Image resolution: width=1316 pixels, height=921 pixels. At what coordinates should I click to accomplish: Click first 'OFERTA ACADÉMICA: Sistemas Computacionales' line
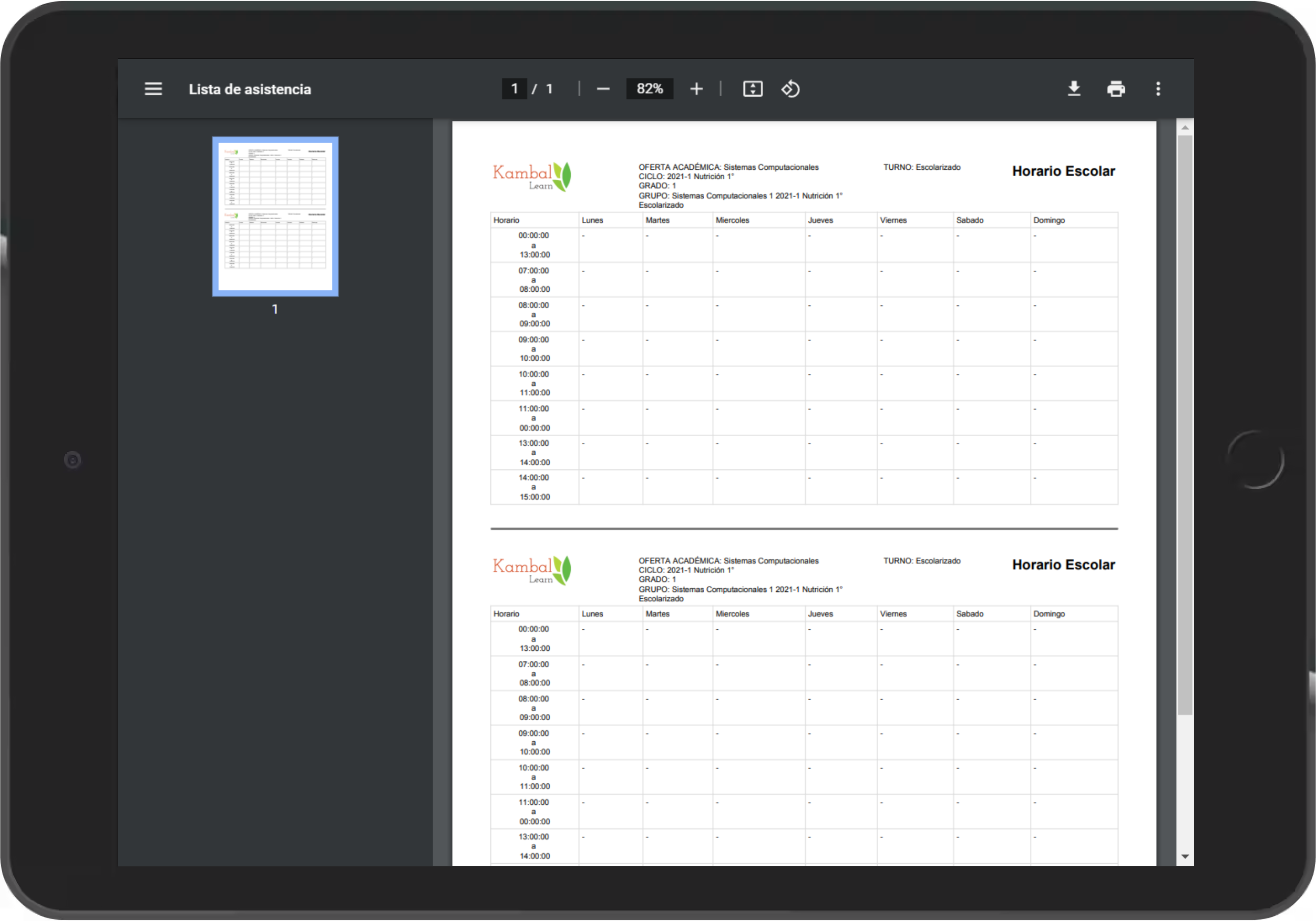(728, 168)
